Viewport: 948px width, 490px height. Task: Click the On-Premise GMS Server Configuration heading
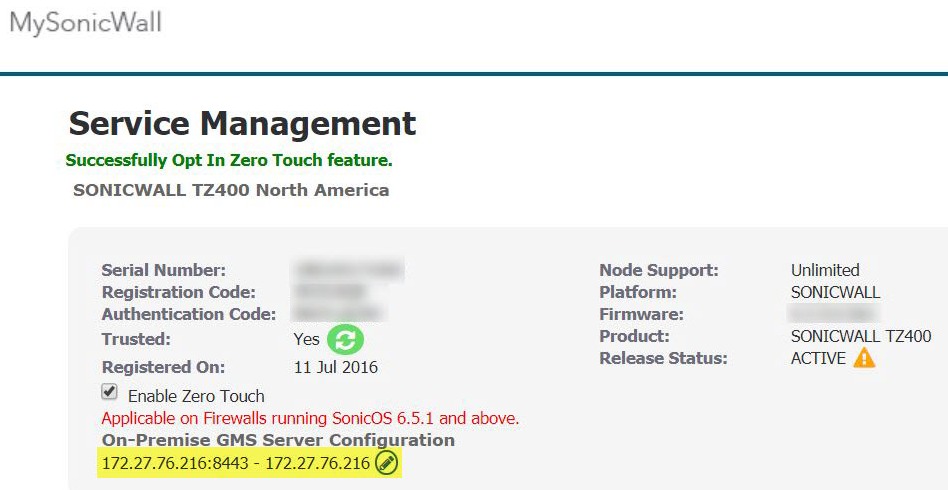pyautogui.click(x=278, y=440)
